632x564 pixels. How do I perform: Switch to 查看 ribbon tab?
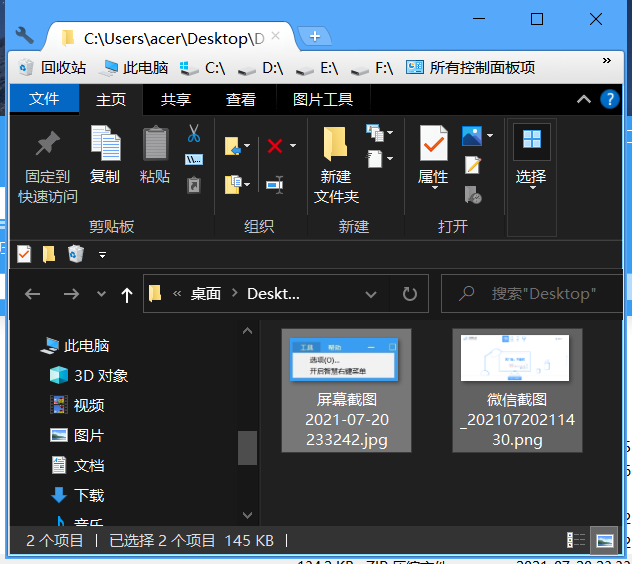[241, 99]
